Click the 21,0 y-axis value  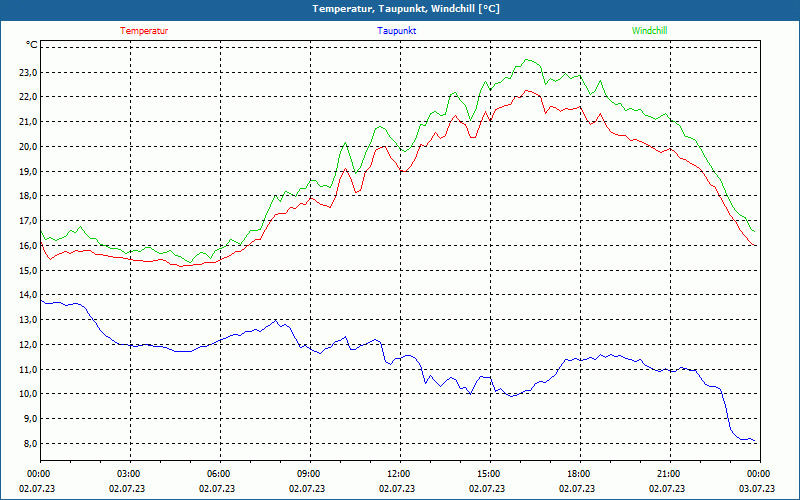tap(28, 122)
